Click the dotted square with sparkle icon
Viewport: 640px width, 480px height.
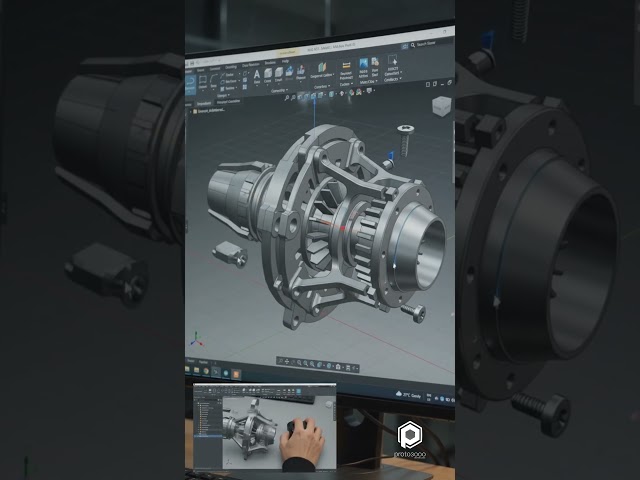tap(393, 60)
